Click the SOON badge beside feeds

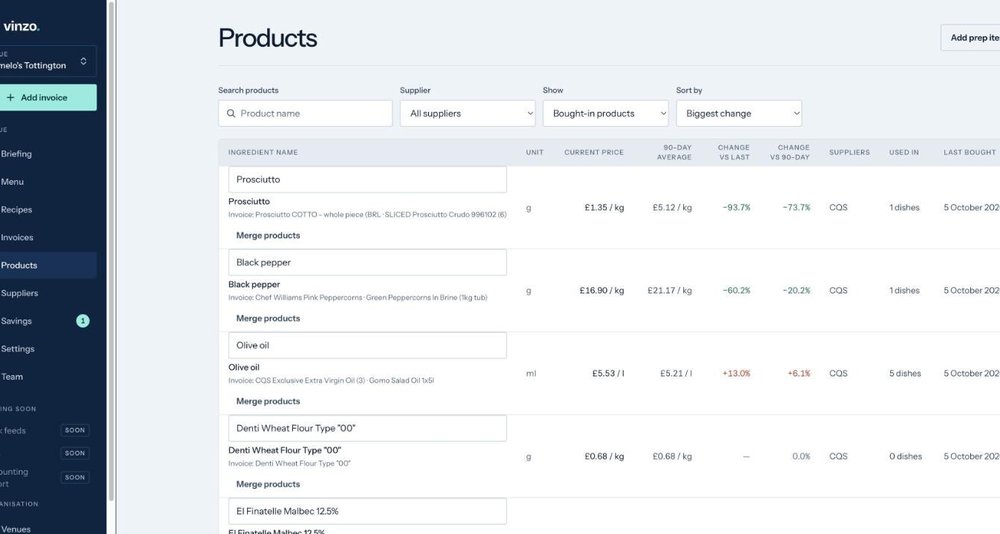[x=75, y=430]
